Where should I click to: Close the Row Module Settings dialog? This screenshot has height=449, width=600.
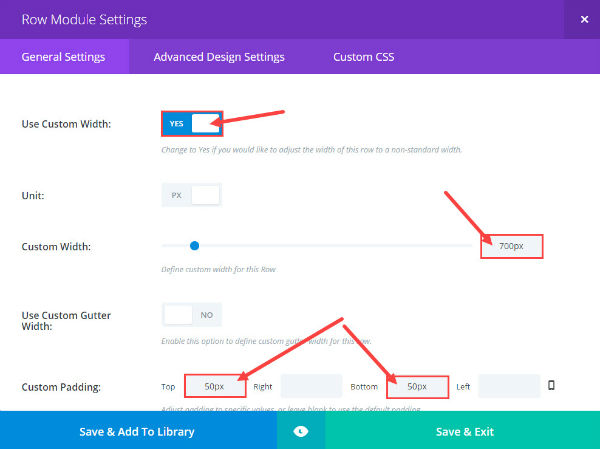pos(584,19)
